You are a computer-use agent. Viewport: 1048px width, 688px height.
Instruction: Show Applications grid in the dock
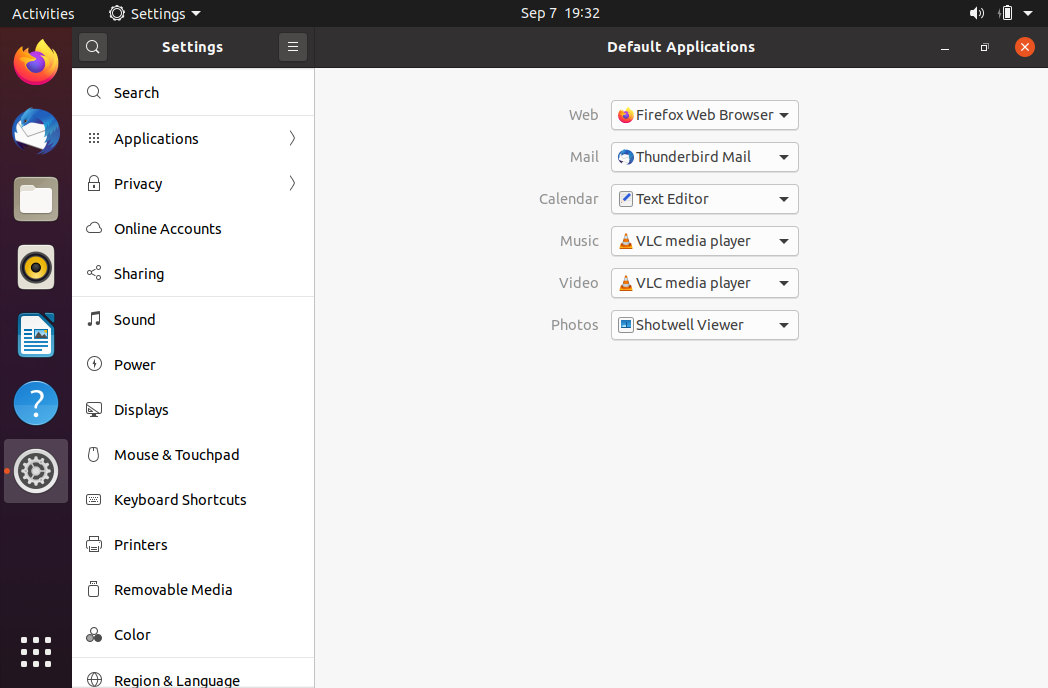click(36, 652)
